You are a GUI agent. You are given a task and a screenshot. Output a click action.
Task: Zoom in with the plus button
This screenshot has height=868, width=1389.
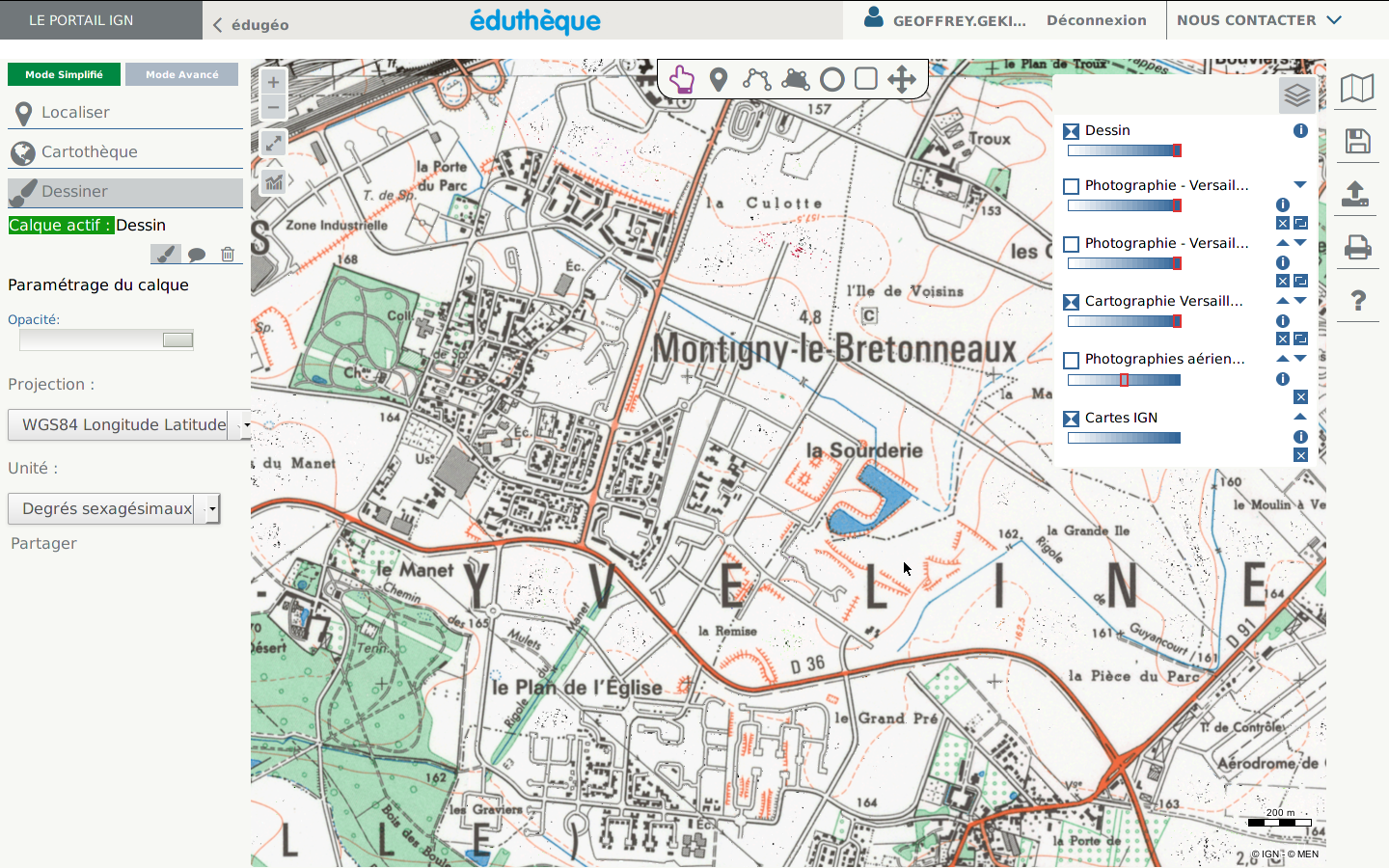[x=274, y=83]
